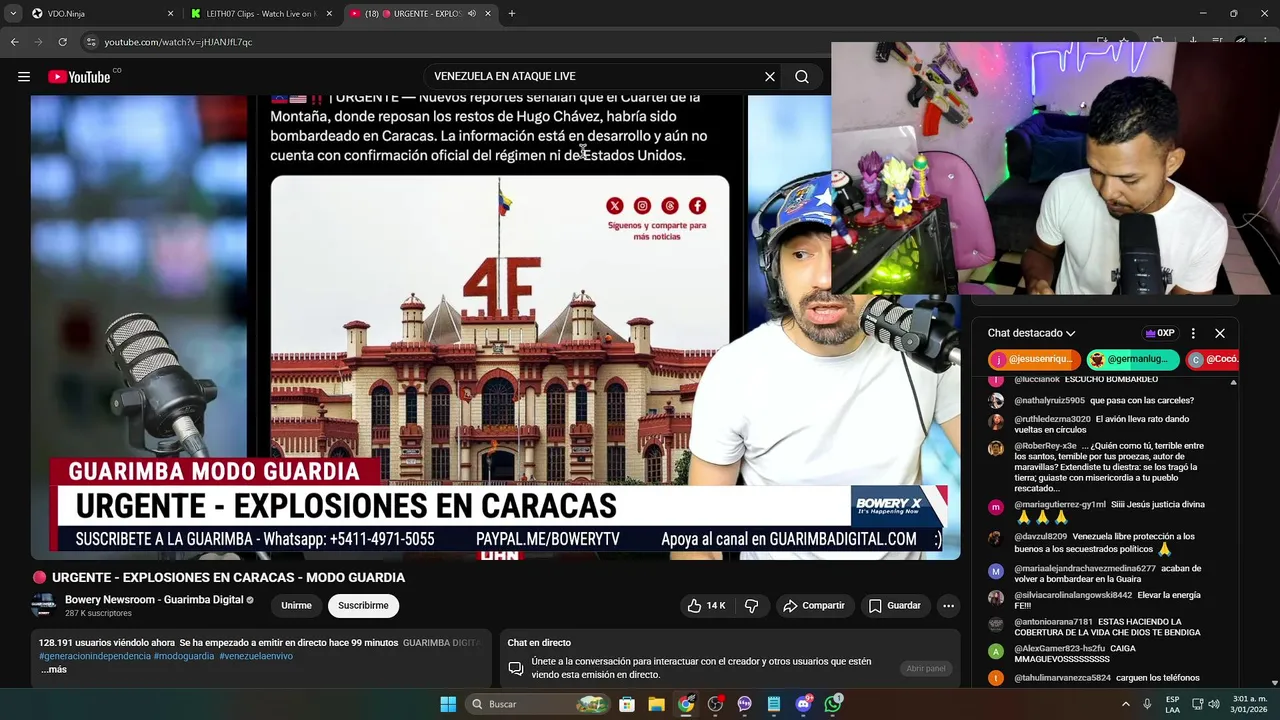Click @antonioarana7181 chat username
Image resolution: width=1280 pixels, height=720 pixels.
tap(1053, 622)
